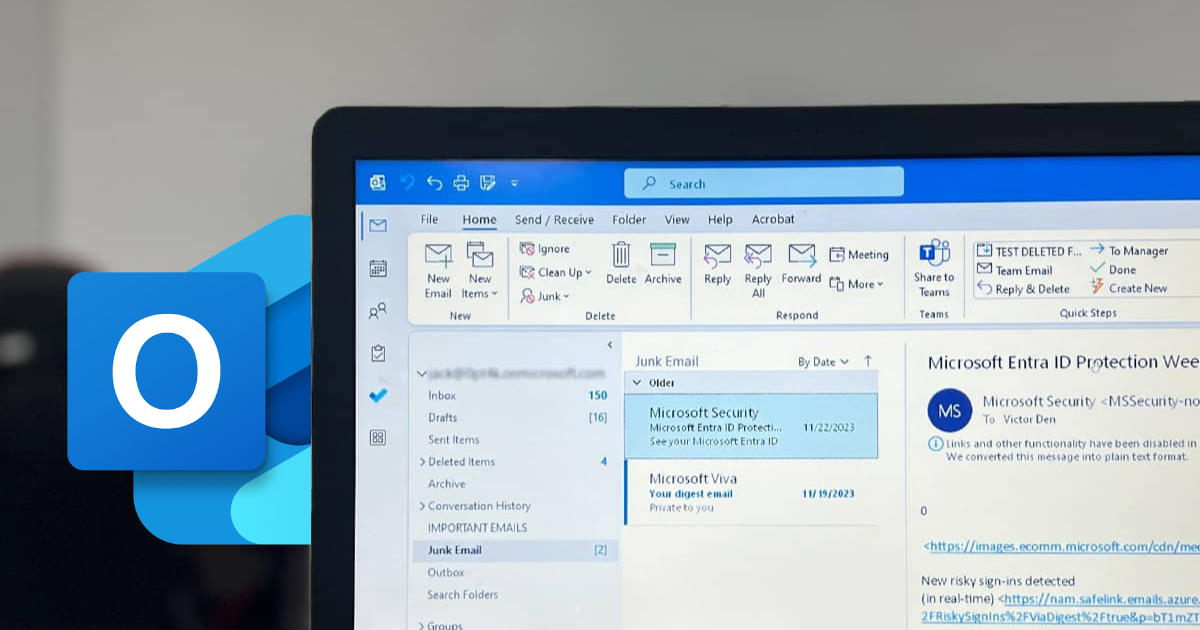
Task: Click the Delete trash can button
Action: point(621,264)
